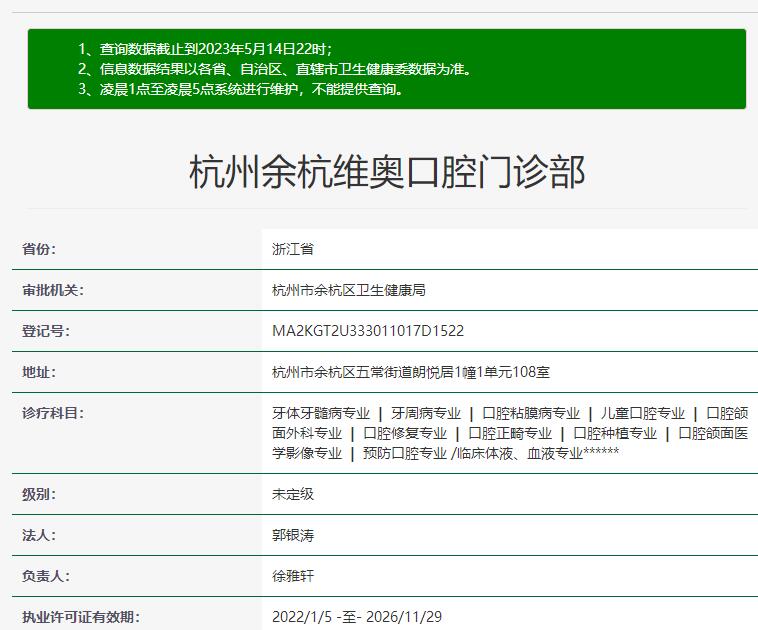Select the legal person name 郭银涛
Screen dimensions: 758x630
tap(293, 535)
